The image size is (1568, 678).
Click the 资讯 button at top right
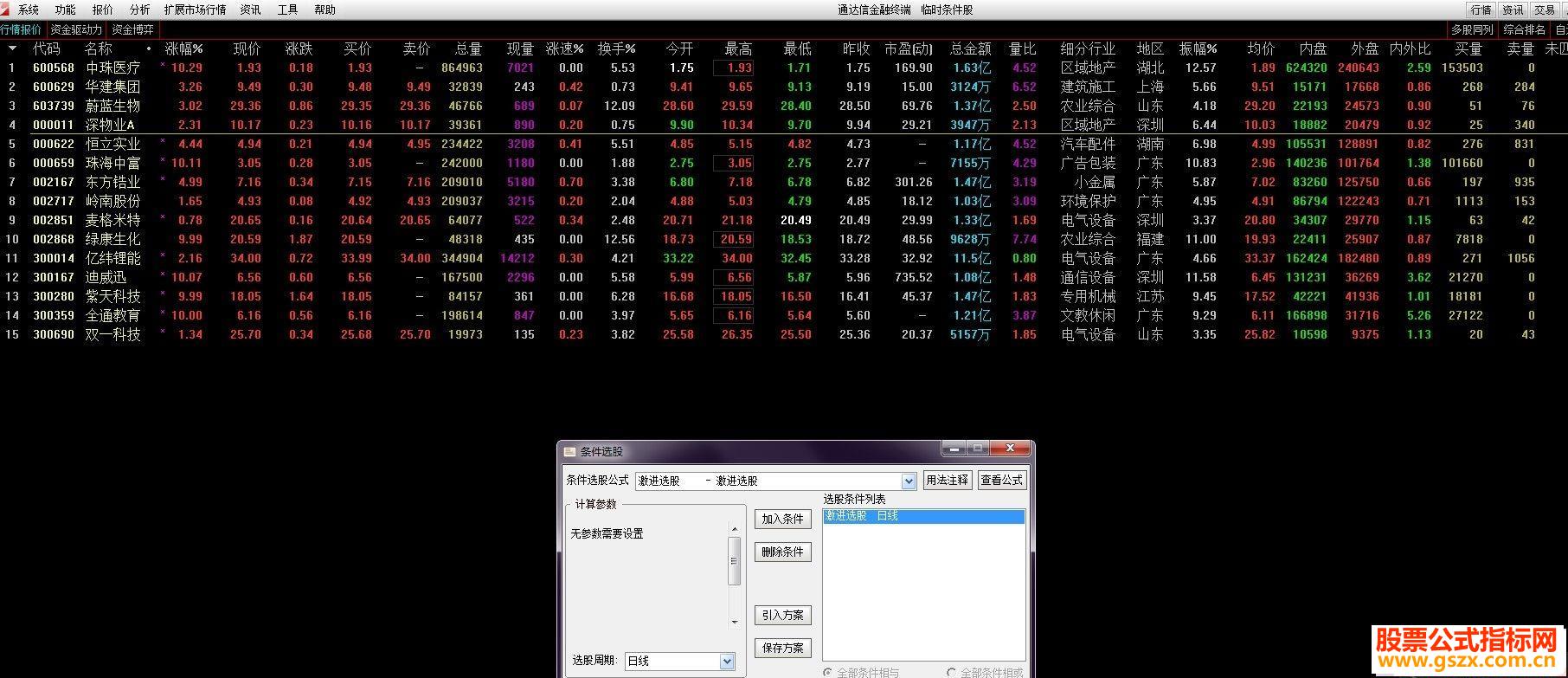point(1513,10)
